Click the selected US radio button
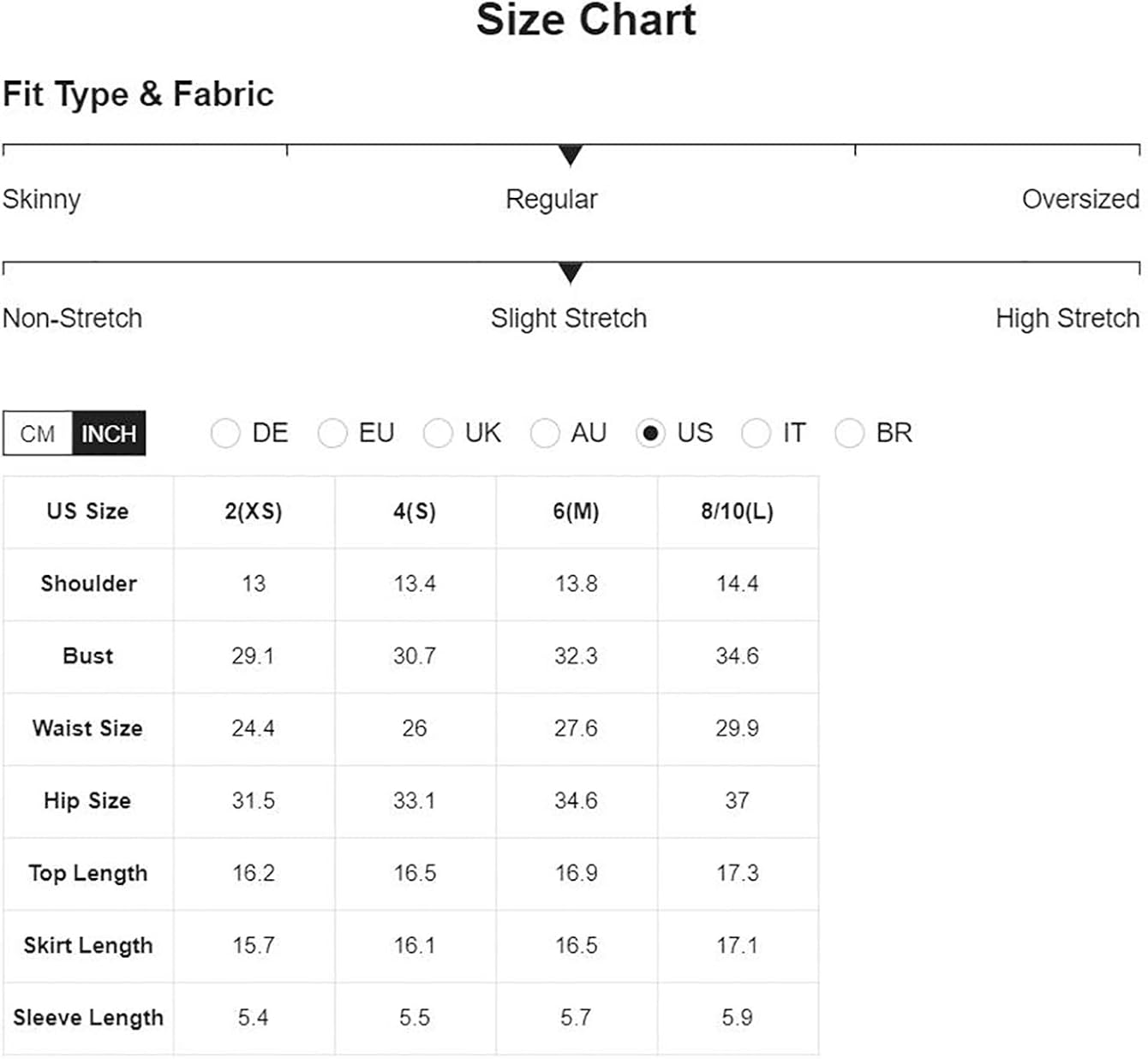 click(650, 434)
